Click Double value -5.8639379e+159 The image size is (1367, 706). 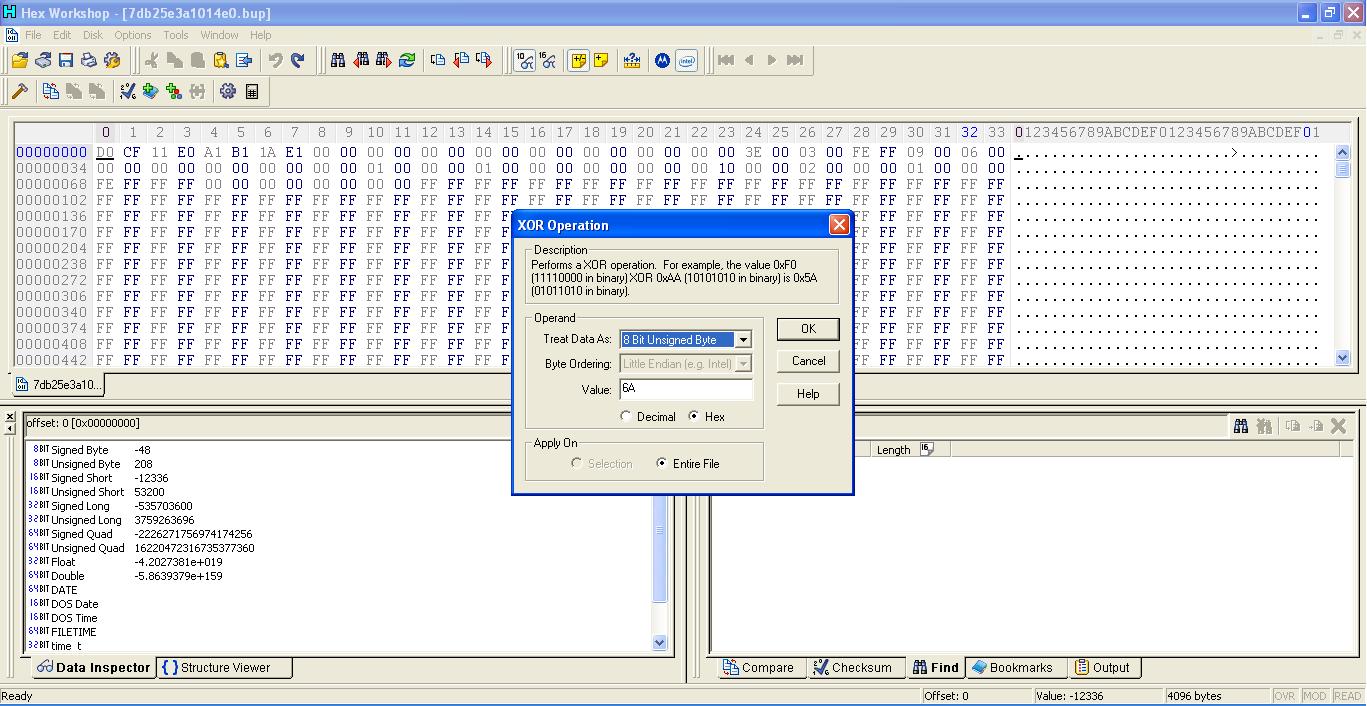pyautogui.click(x=178, y=576)
